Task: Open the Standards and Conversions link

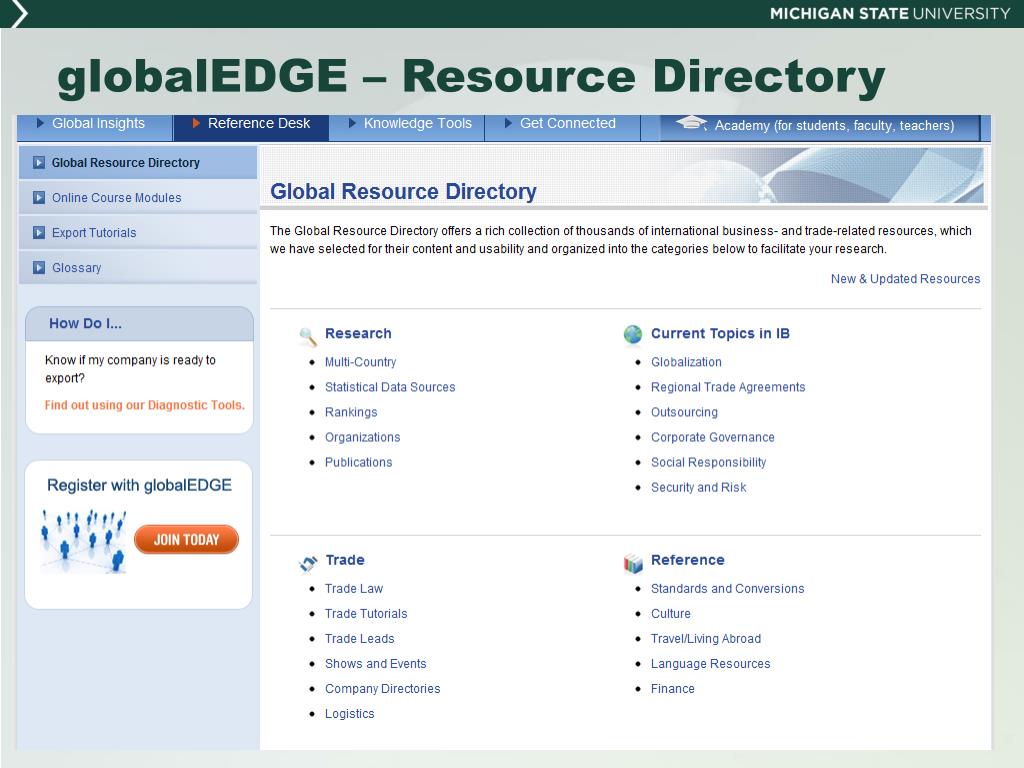Action: click(x=728, y=588)
